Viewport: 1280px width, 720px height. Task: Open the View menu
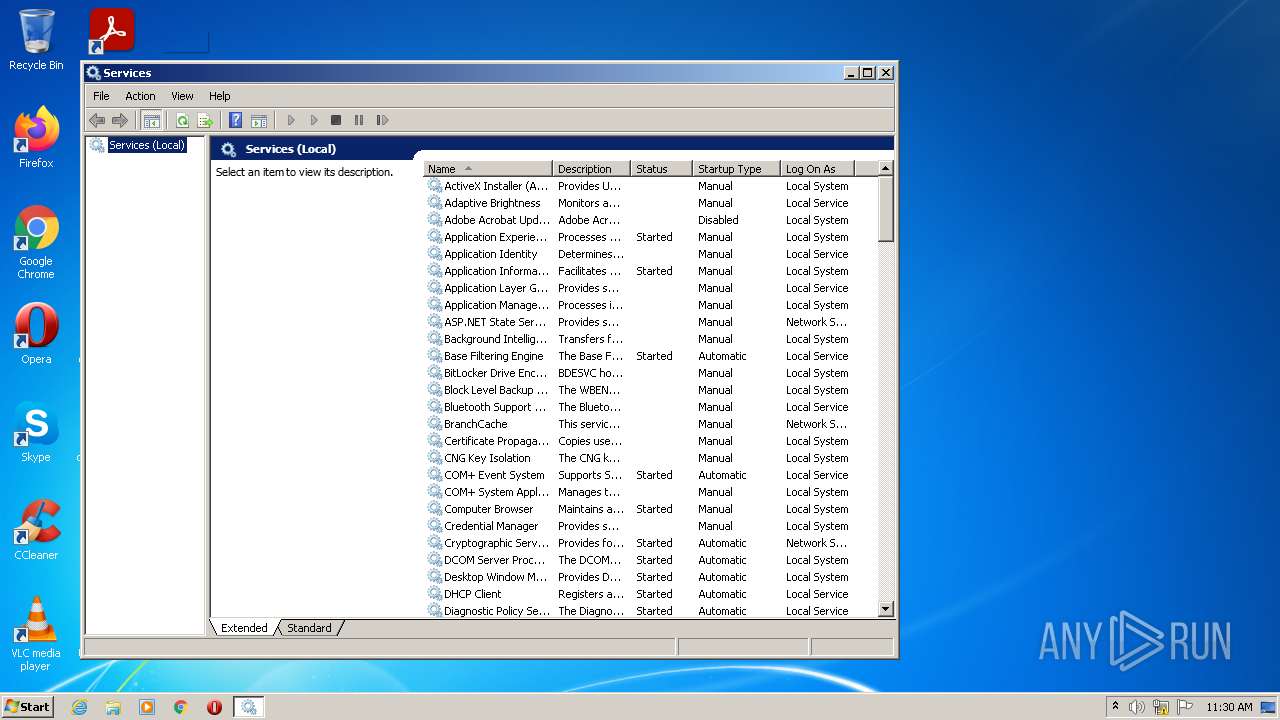point(182,96)
